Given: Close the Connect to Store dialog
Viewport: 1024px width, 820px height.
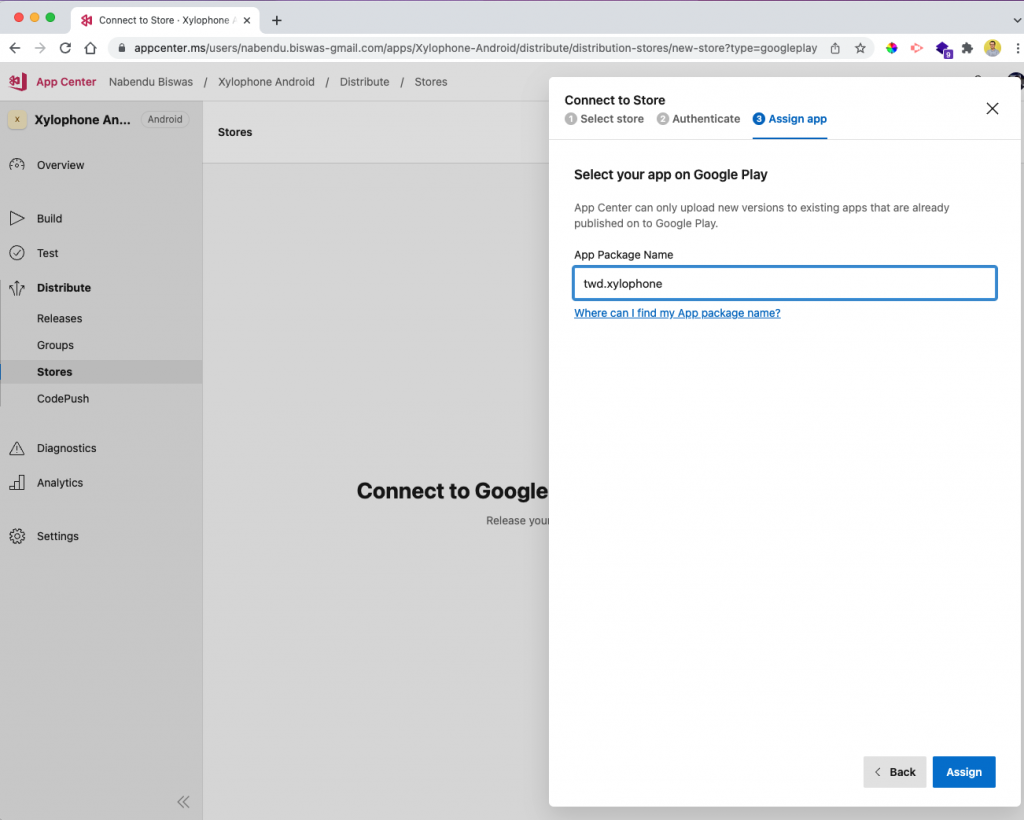Looking at the screenshot, I should pos(992,108).
